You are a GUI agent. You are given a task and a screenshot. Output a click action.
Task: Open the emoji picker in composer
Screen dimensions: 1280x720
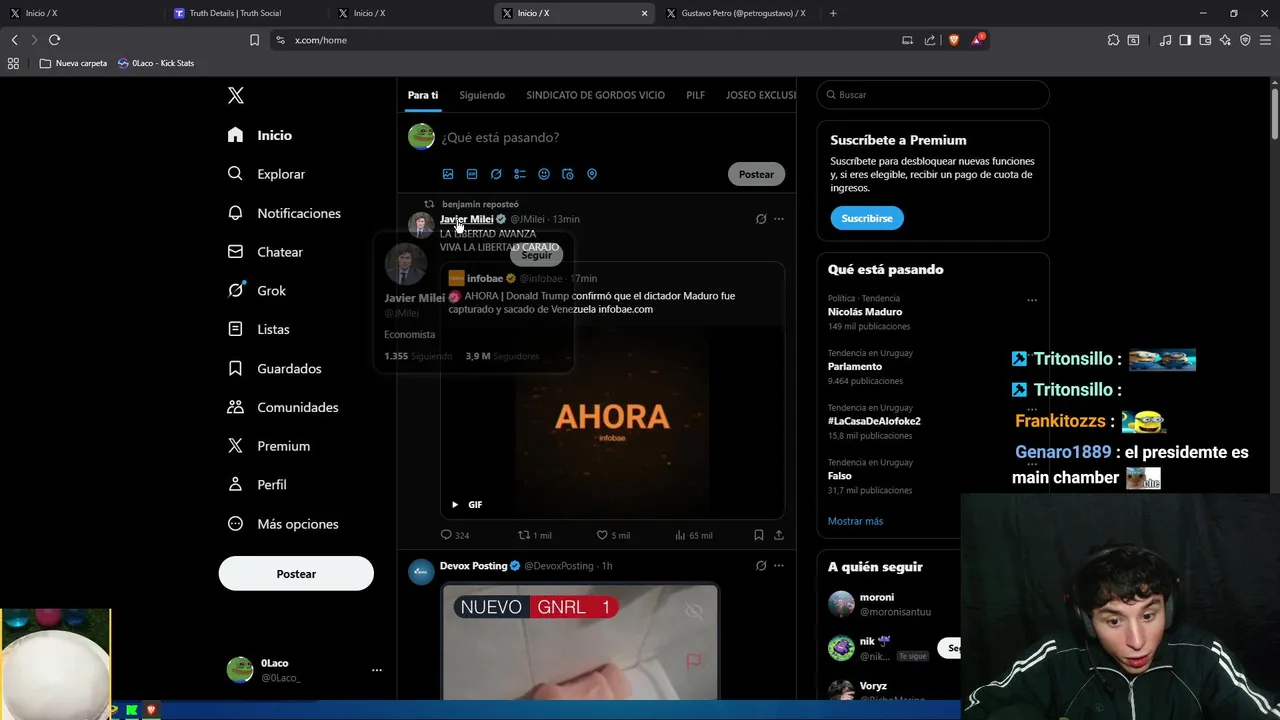[x=544, y=174]
